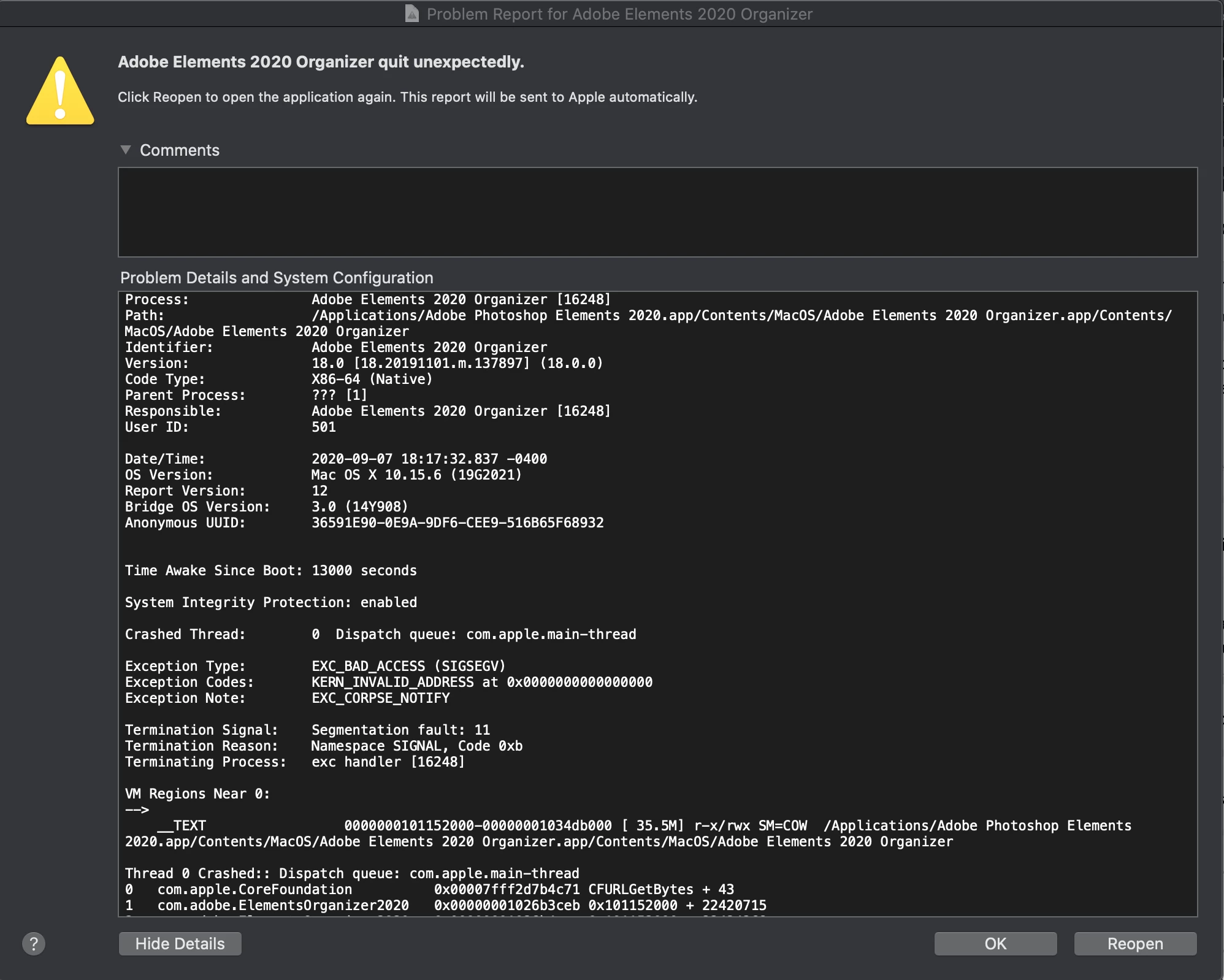
Task: Click 'Problem Details and System Configuration' label
Action: click(277, 278)
